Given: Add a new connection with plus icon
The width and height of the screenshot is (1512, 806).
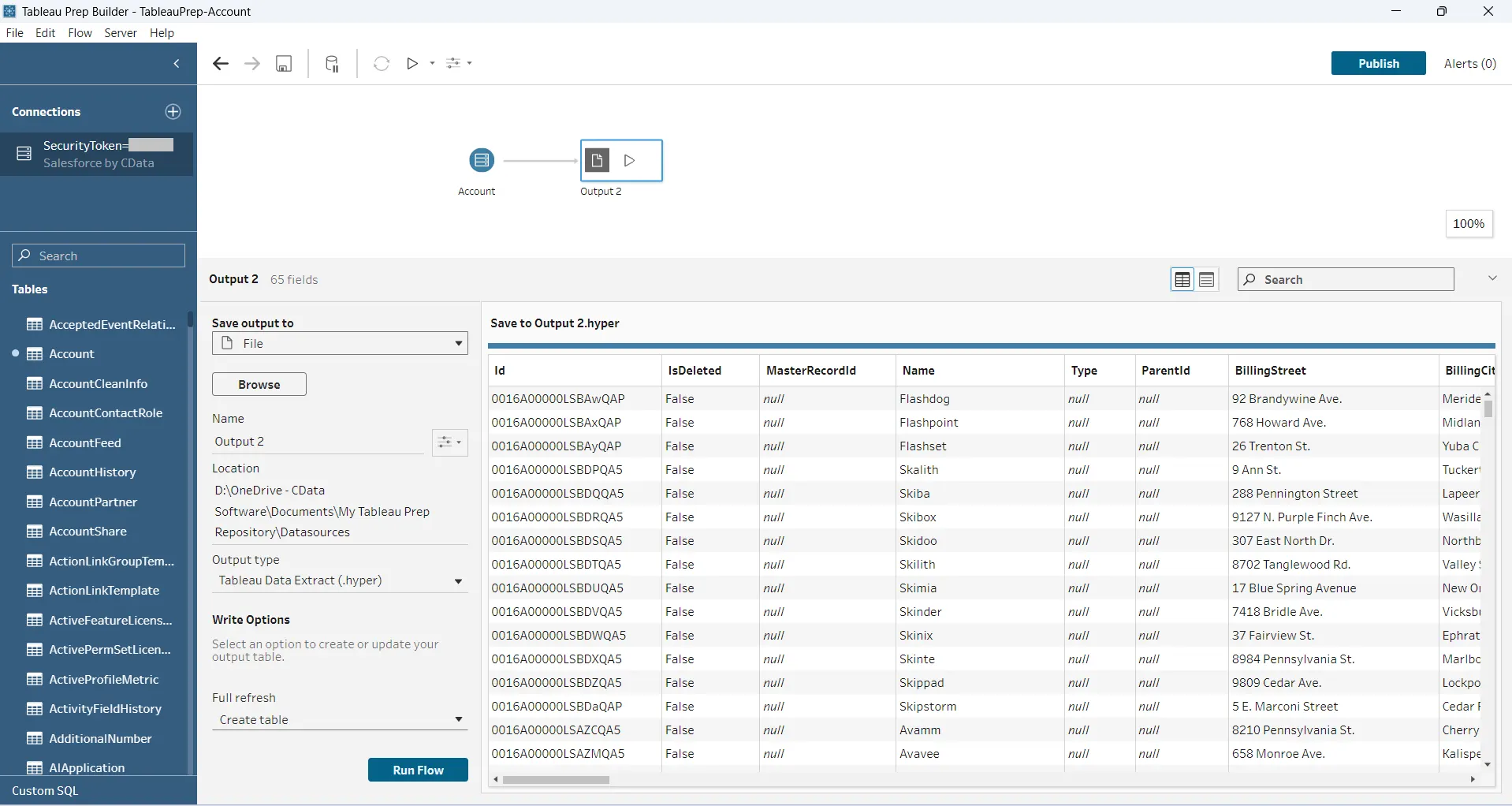Looking at the screenshot, I should (x=173, y=112).
